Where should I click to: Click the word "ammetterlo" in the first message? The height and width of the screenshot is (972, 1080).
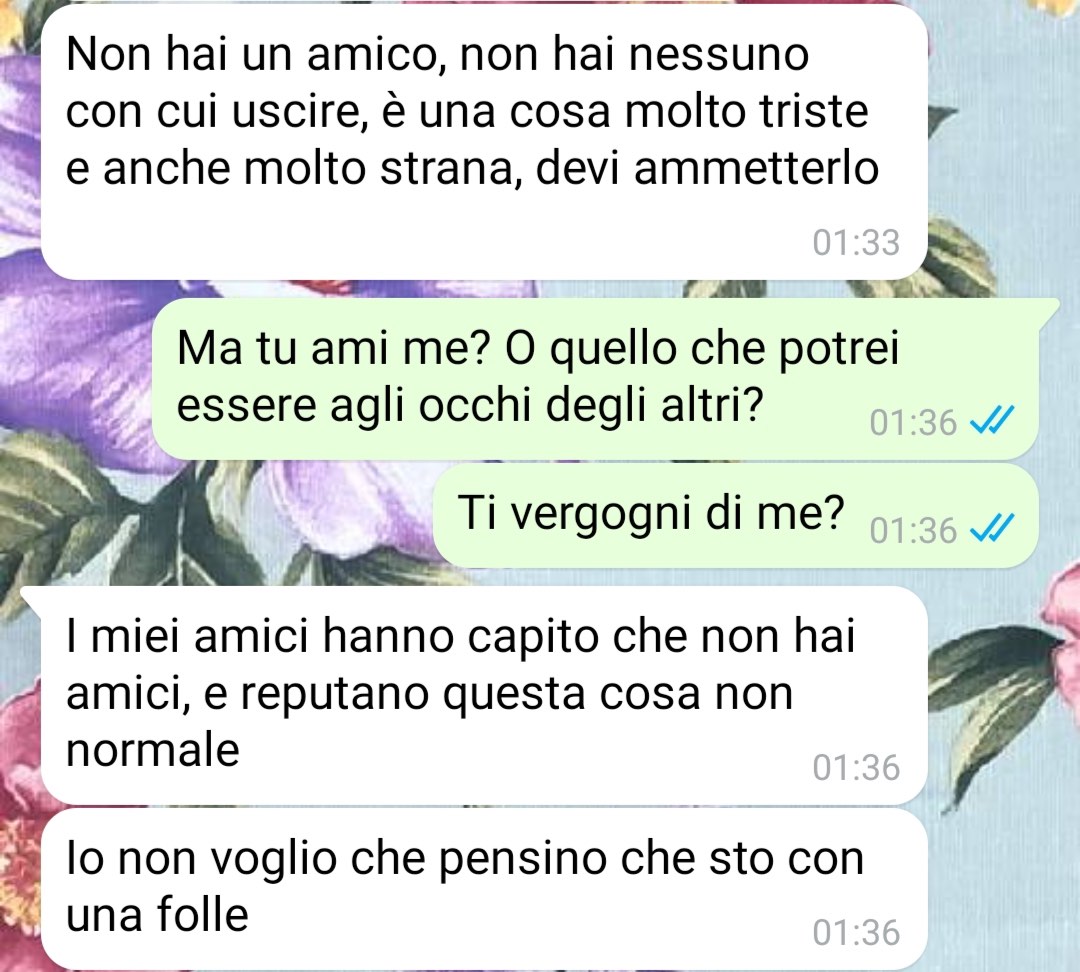pos(756,168)
